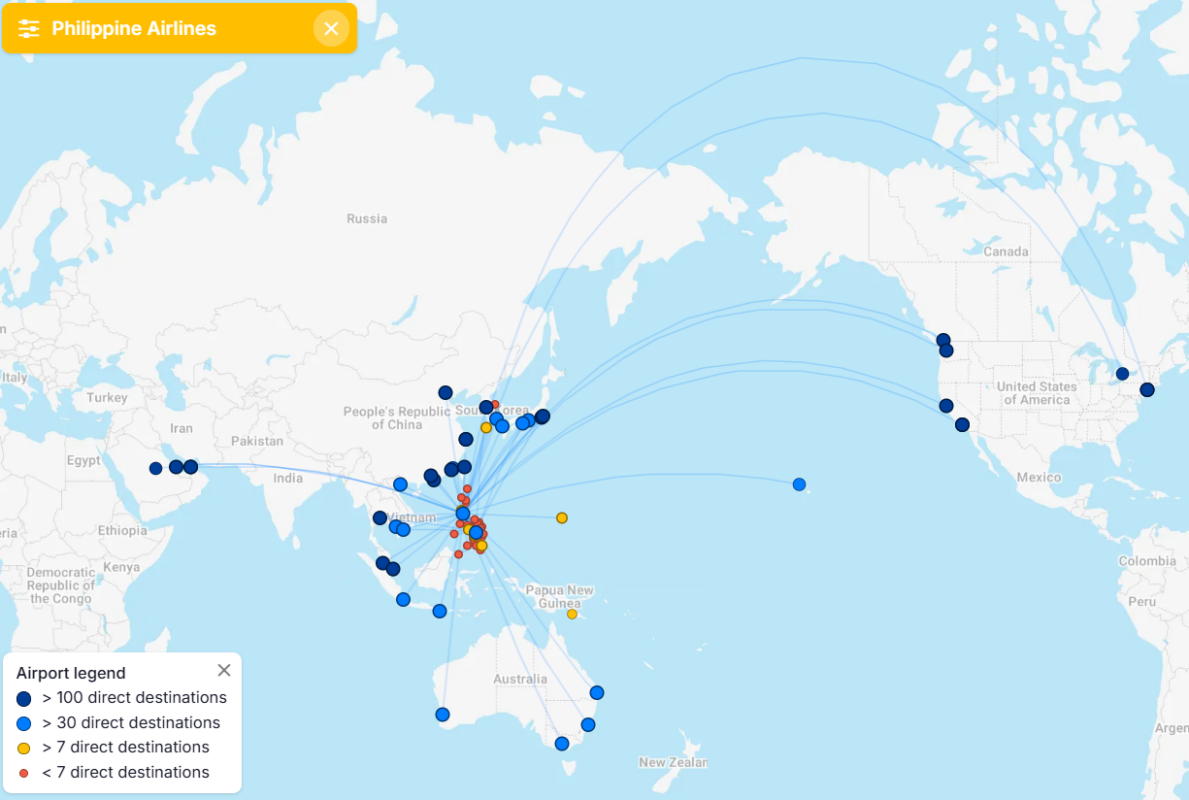Image resolution: width=1189 pixels, height=800 pixels.
Task: Select the Melbourne airport marker
Action: click(562, 744)
